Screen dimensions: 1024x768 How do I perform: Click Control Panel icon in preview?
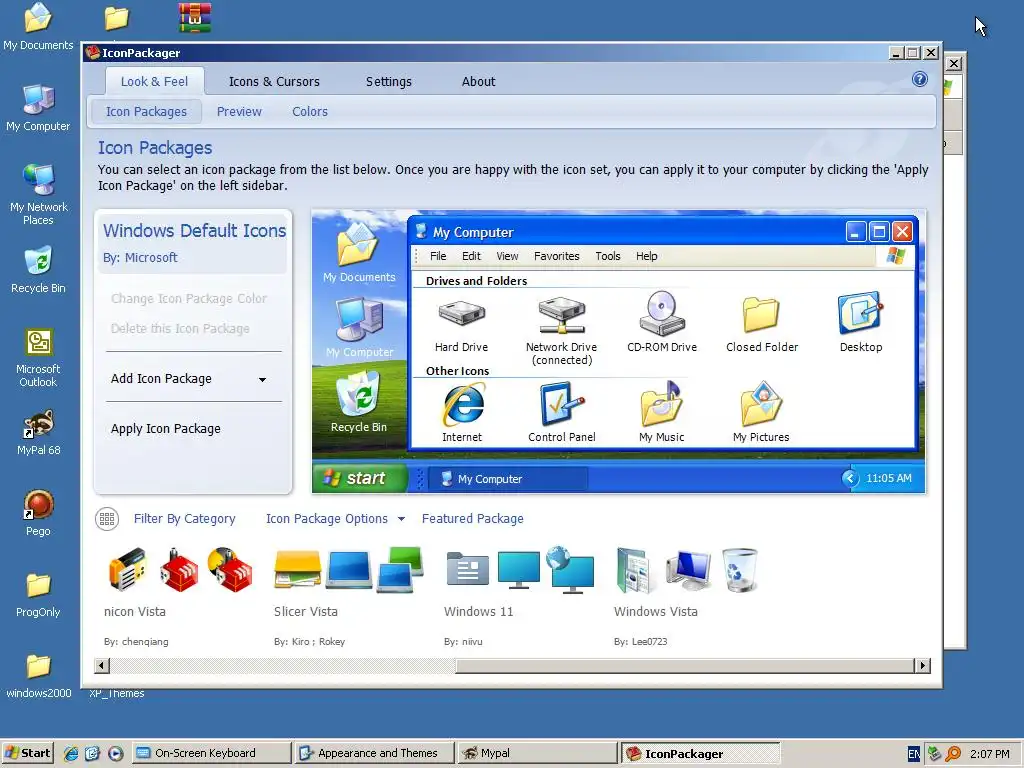(x=562, y=404)
